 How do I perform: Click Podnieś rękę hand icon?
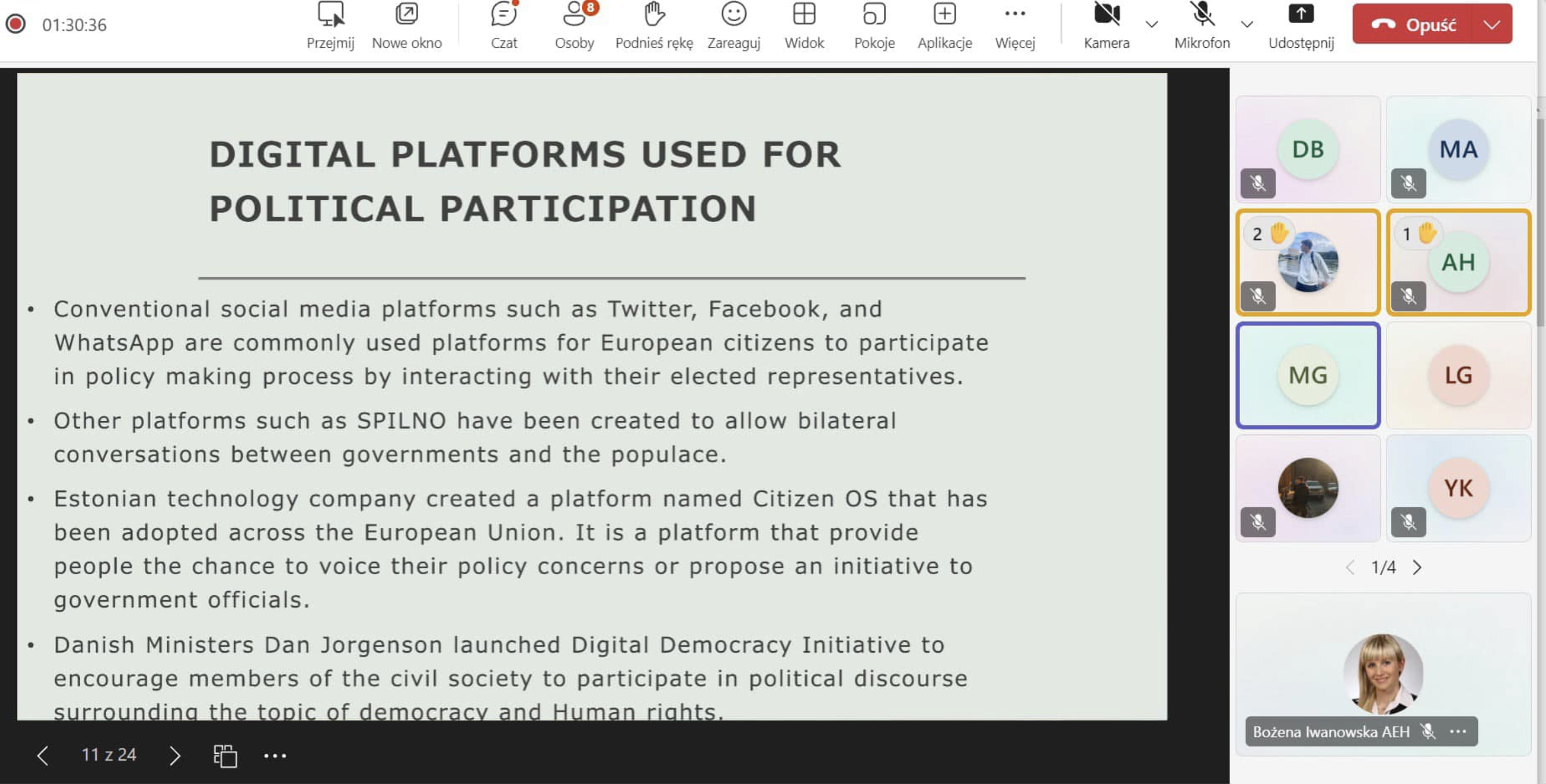(653, 14)
